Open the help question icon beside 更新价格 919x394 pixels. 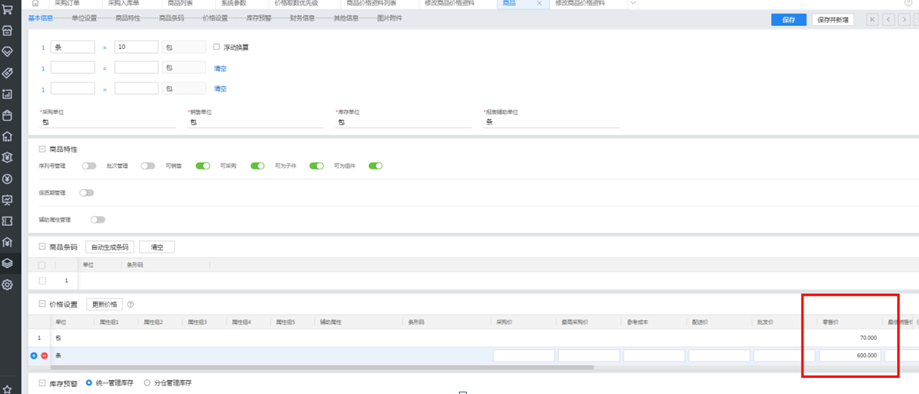pos(131,304)
